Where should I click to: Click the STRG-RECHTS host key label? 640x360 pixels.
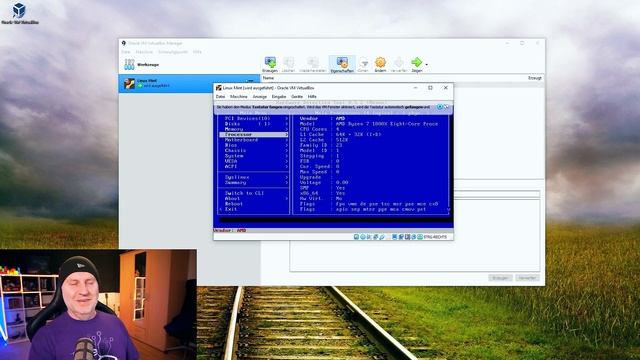435,237
